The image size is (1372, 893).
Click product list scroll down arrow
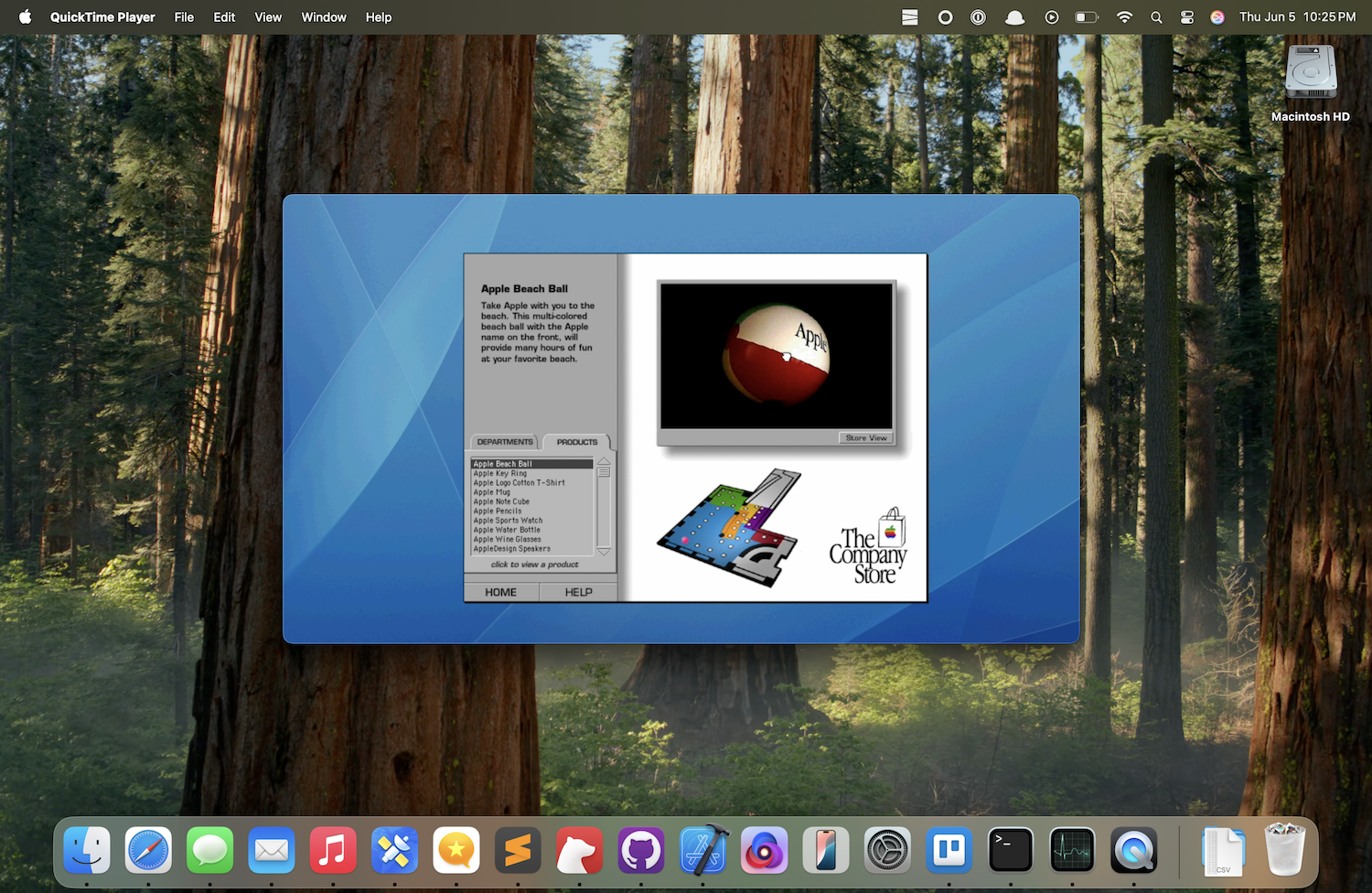tap(604, 552)
